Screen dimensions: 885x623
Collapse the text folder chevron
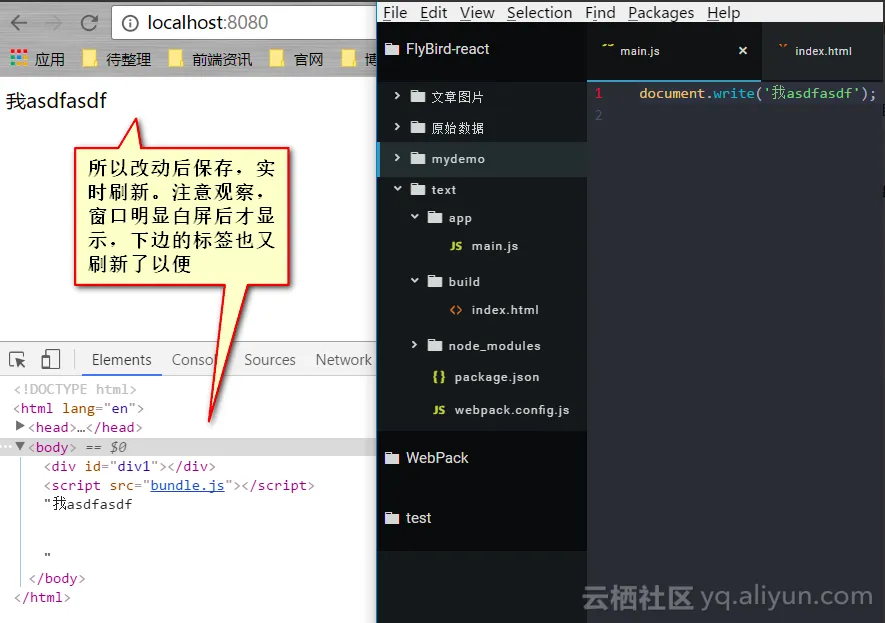pyautogui.click(x=397, y=188)
